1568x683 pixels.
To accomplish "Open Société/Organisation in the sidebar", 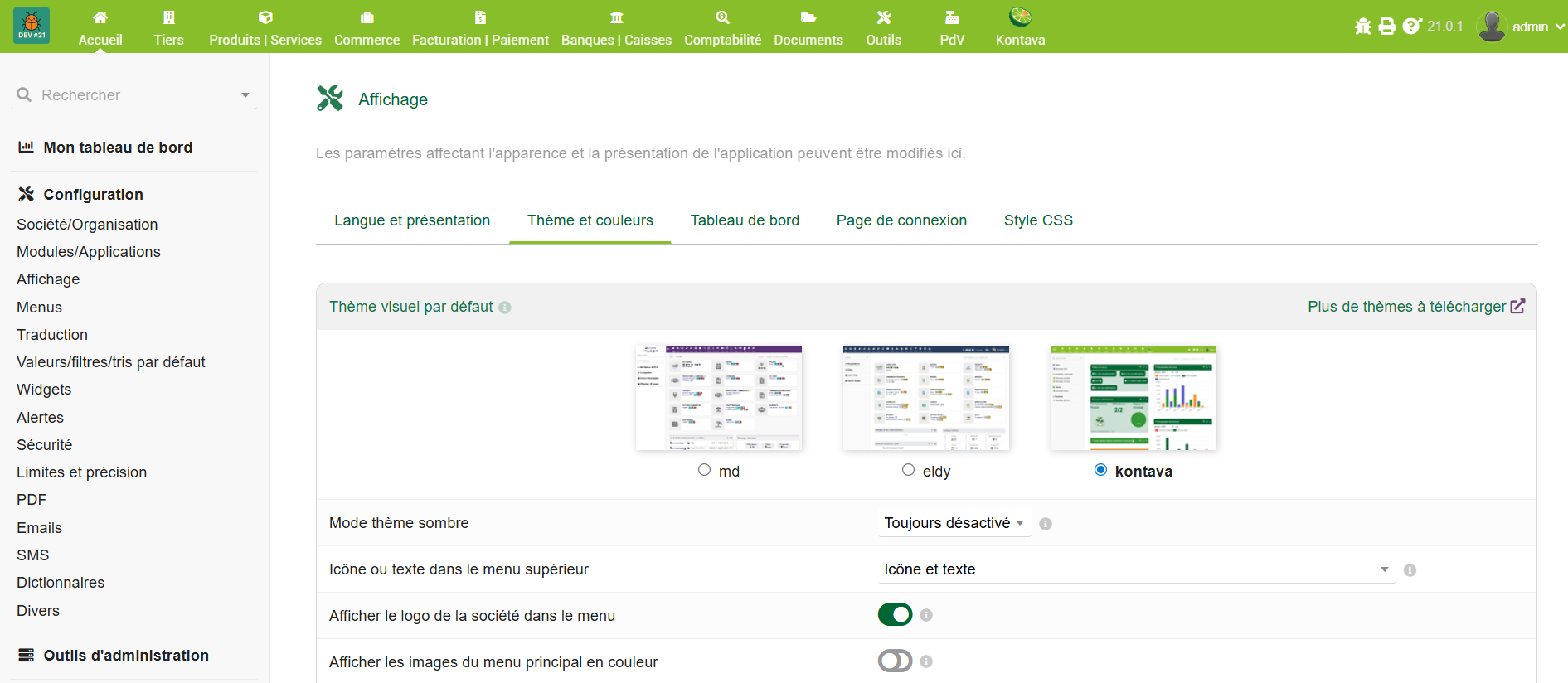I will 87,225.
